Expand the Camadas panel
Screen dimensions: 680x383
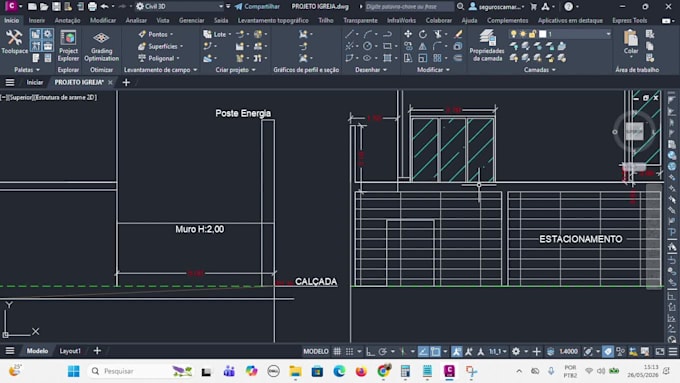tap(539, 69)
